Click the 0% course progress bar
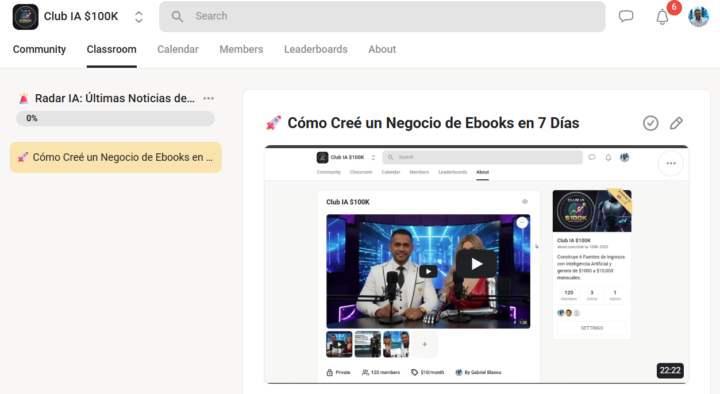This screenshot has height=394, width=720. coord(115,118)
